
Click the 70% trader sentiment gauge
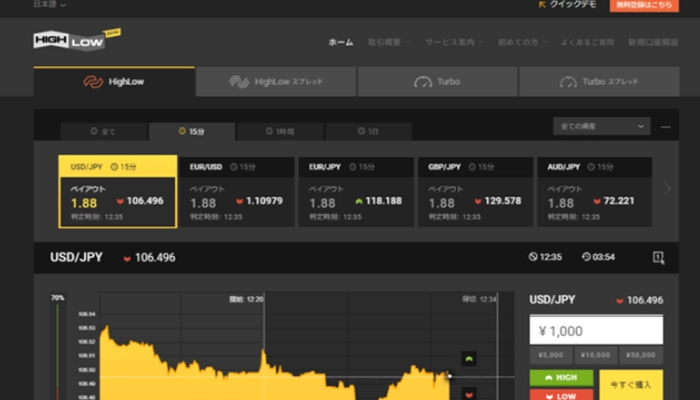(58, 346)
